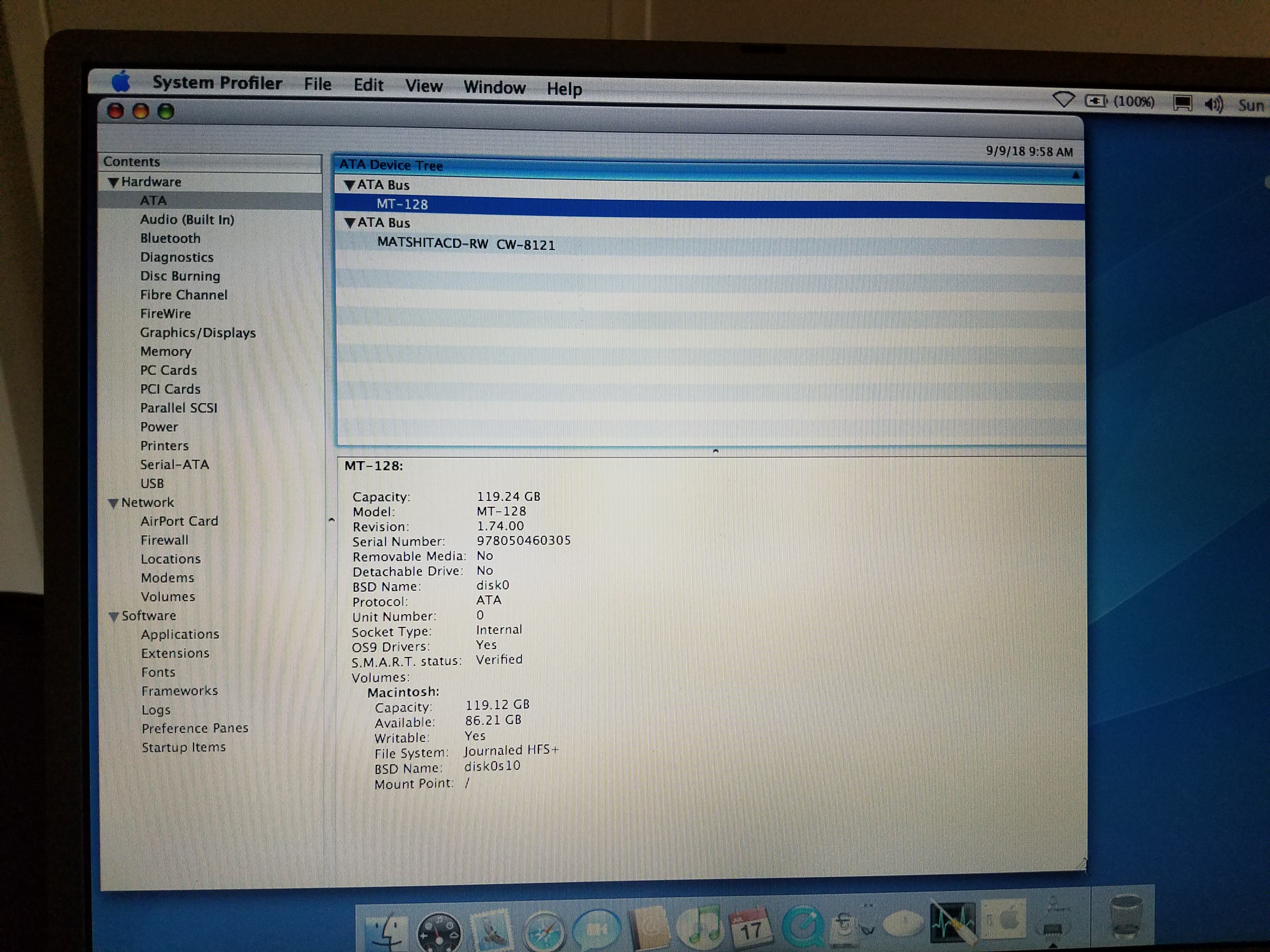Select USB in the Contents list
Image resolution: width=1270 pixels, height=952 pixels.
tap(152, 484)
